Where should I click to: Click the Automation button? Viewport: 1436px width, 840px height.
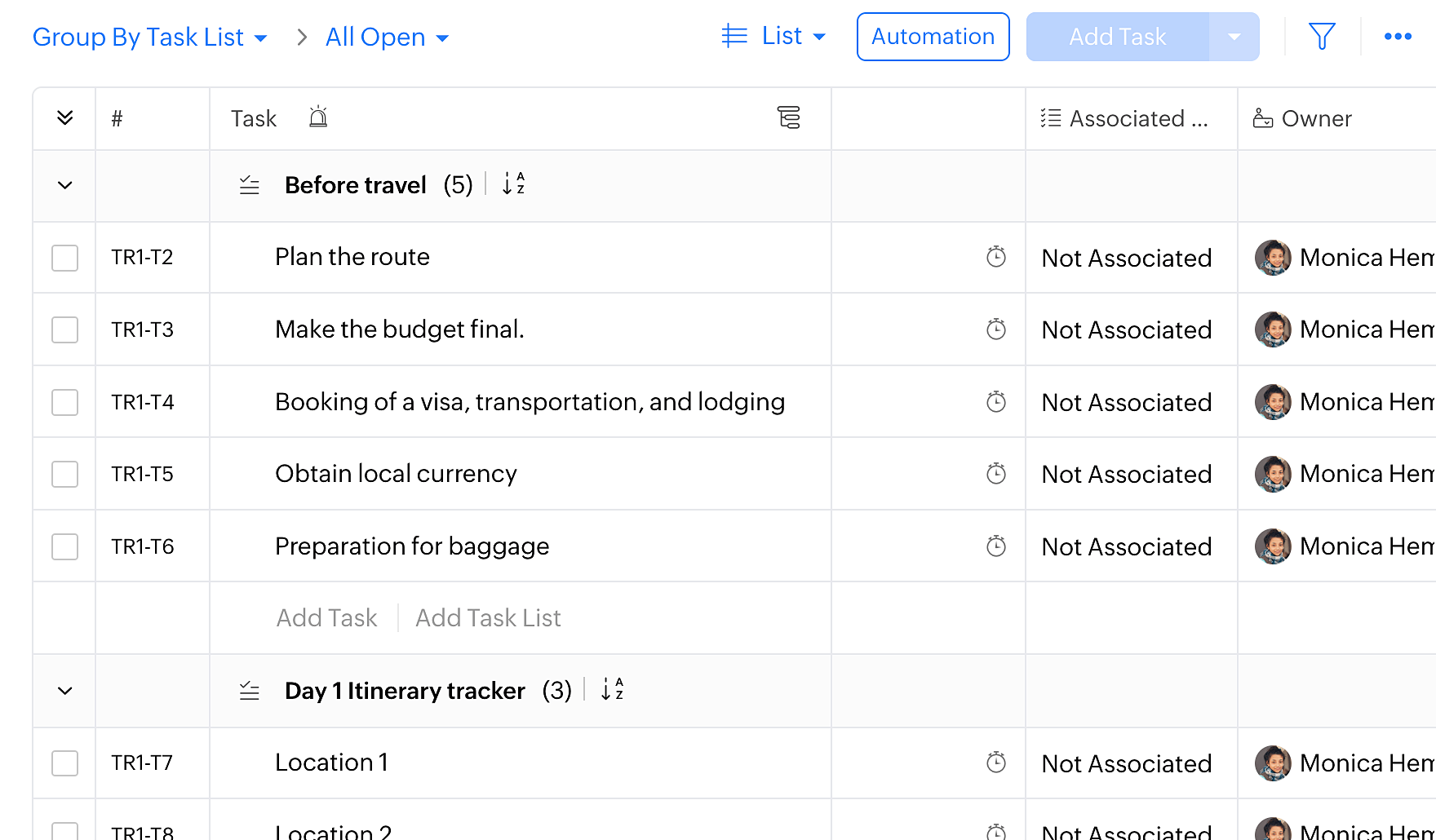pyautogui.click(x=933, y=37)
